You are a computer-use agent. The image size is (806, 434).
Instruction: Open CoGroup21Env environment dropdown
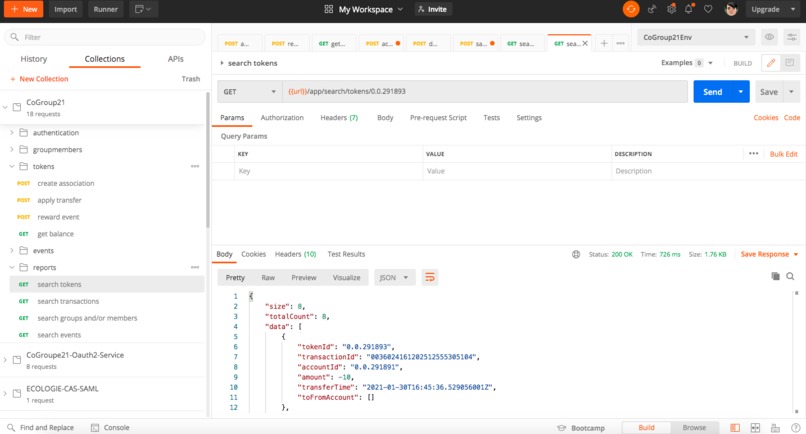pos(696,37)
